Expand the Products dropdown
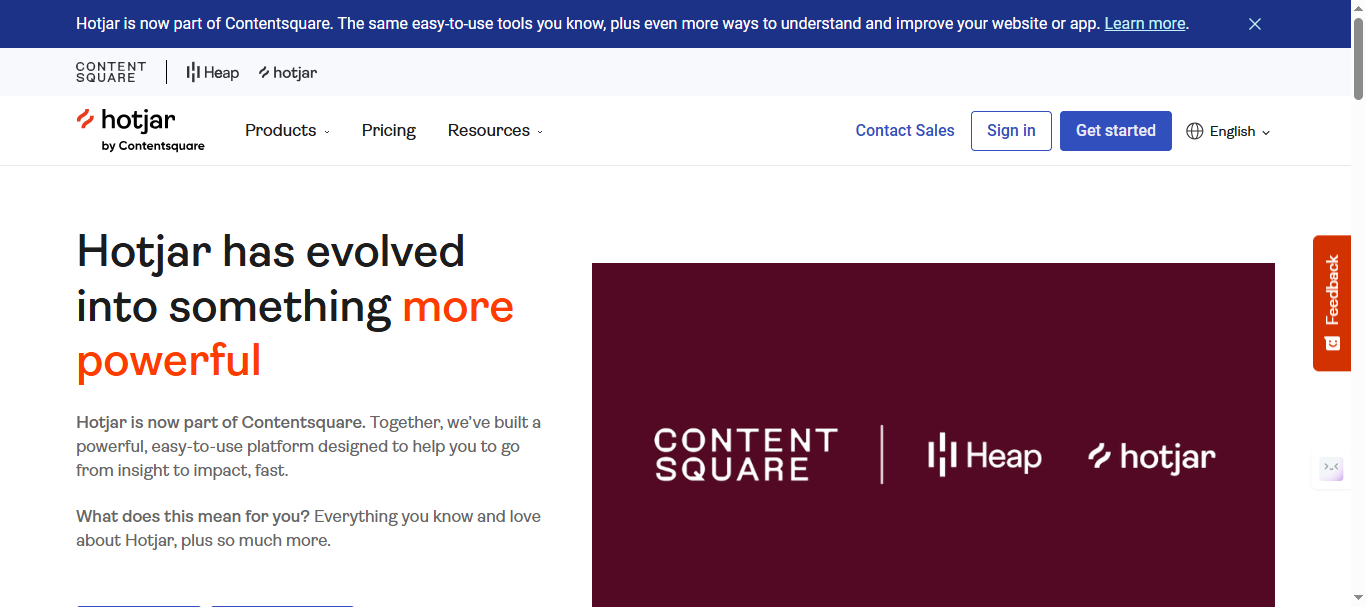The image size is (1366, 607). [287, 130]
